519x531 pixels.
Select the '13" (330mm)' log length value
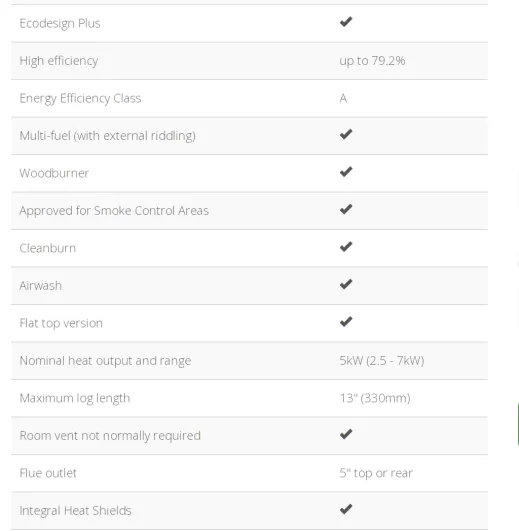click(375, 398)
